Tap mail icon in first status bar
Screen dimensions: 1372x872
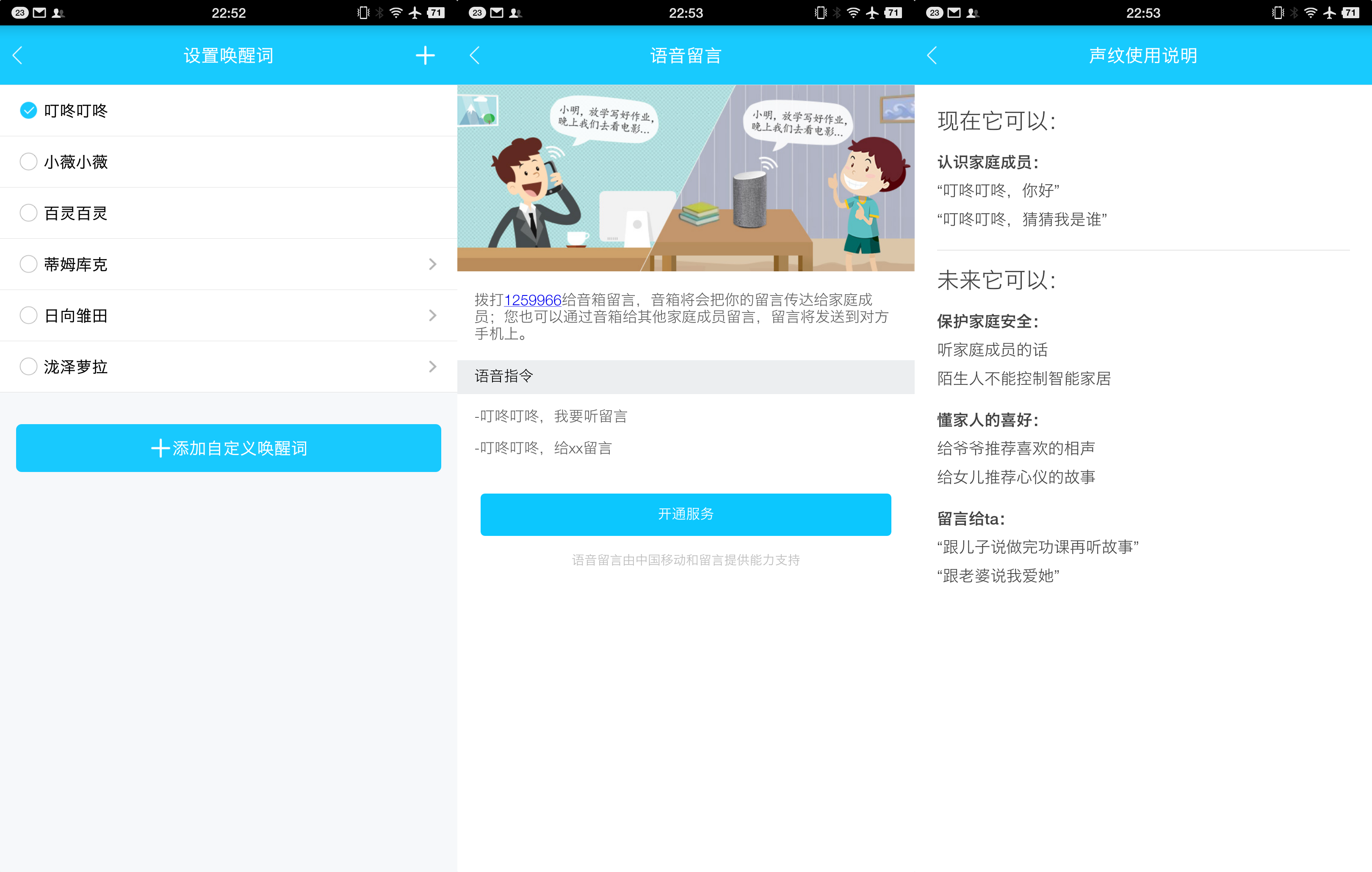(39, 13)
